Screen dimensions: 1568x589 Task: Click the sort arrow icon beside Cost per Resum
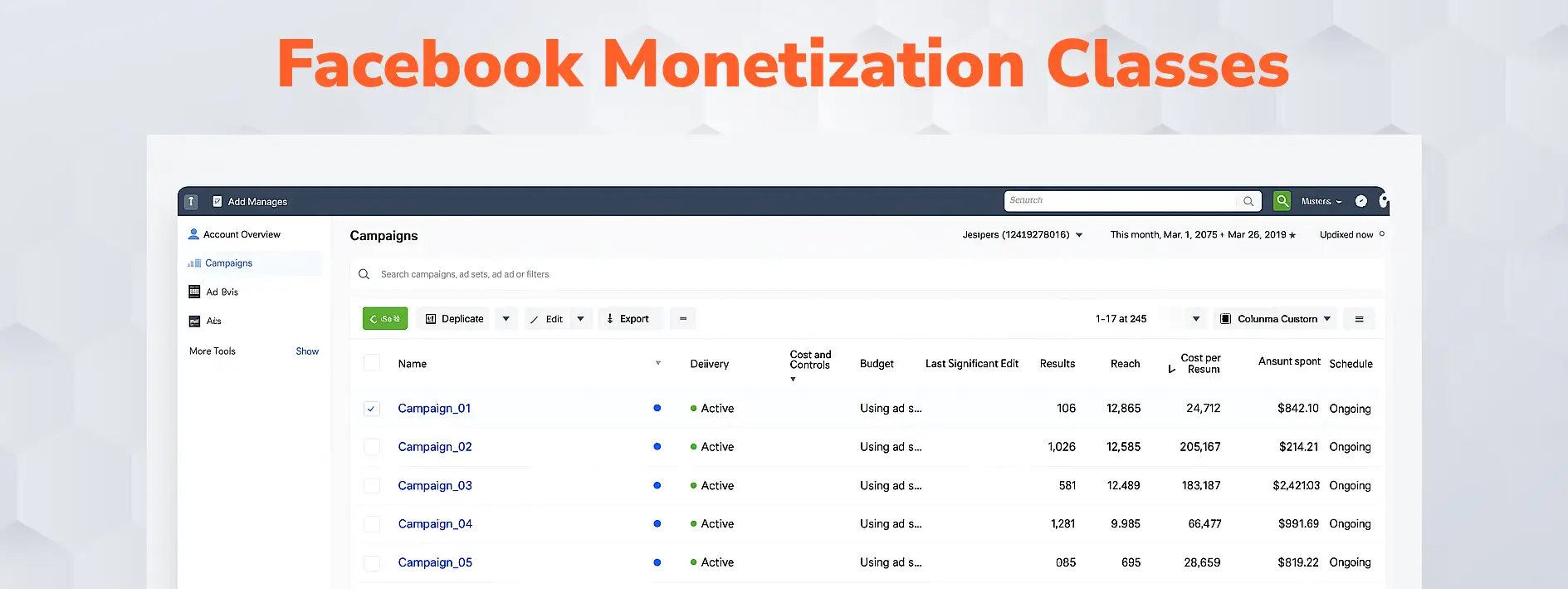click(1172, 369)
